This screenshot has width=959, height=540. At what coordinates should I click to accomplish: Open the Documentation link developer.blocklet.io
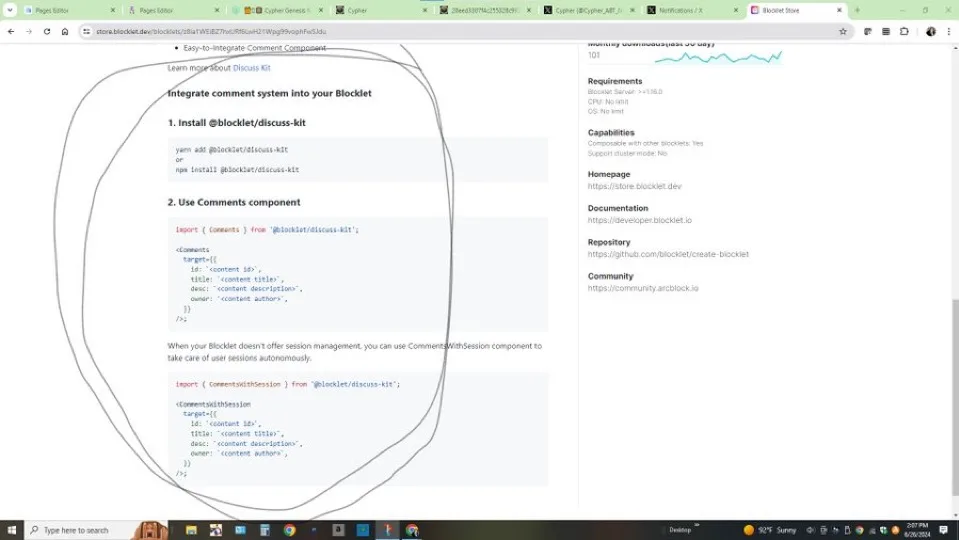tap(639, 220)
